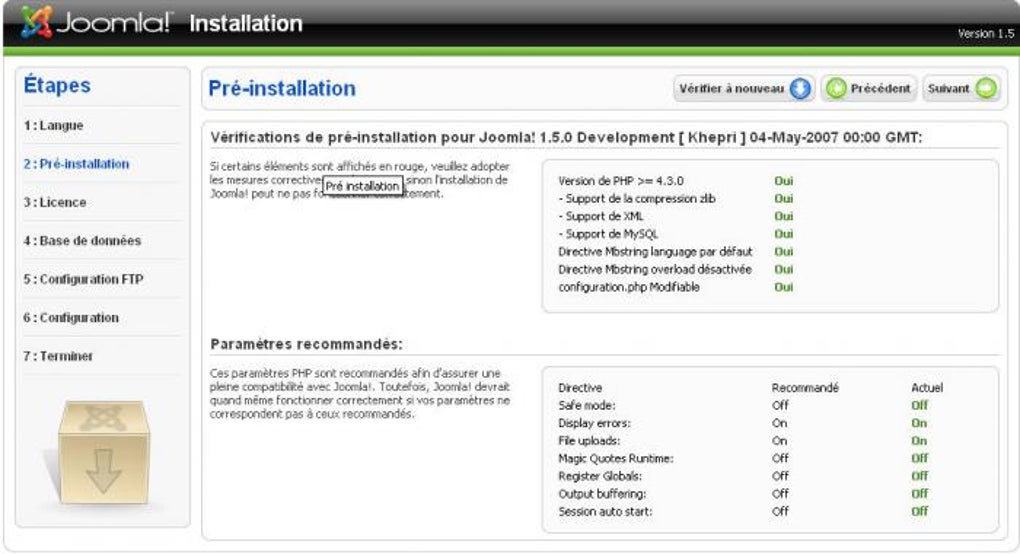Click the Pré-installation page title

(x=282, y=88)
